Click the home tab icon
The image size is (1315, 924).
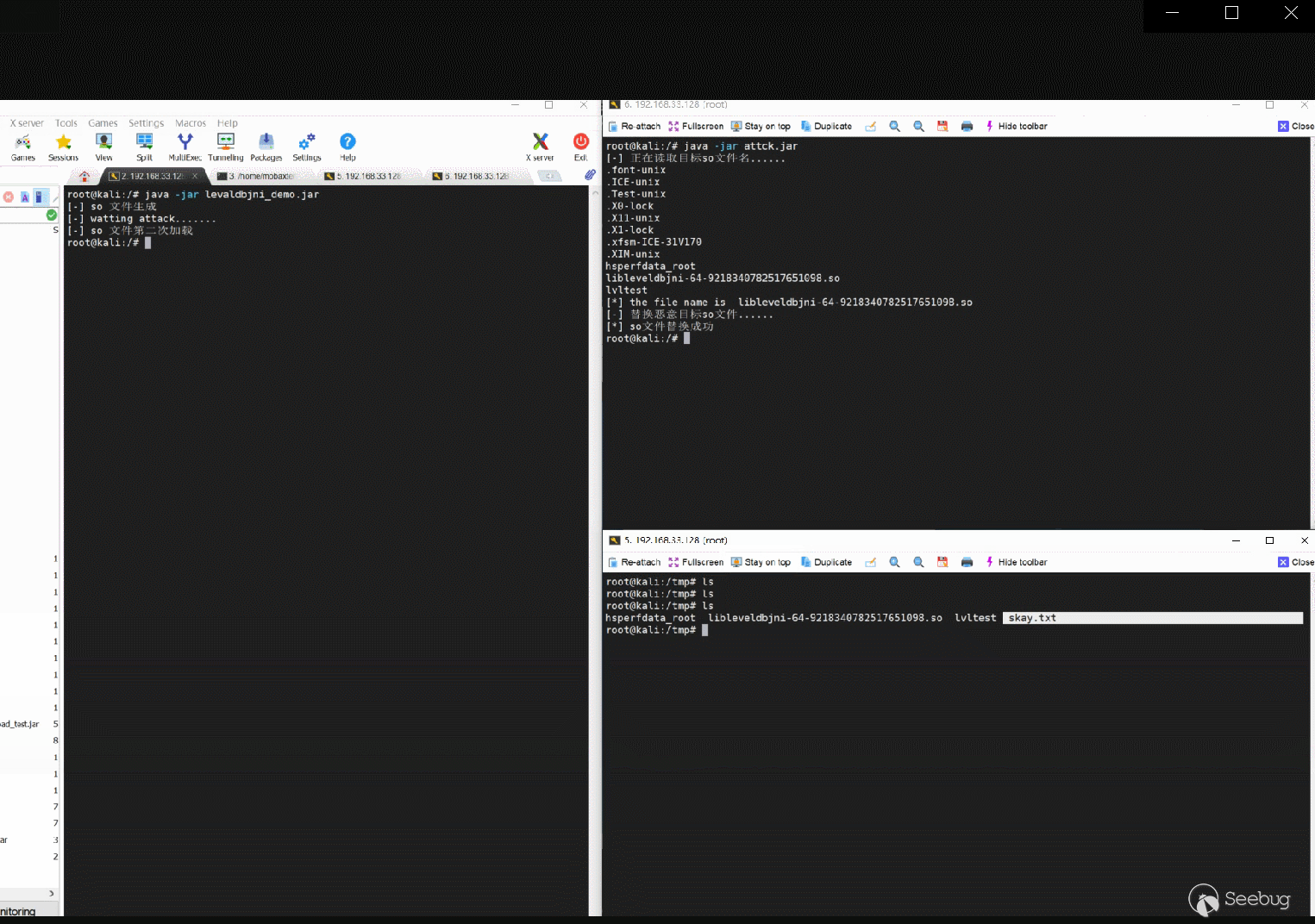(x=85, y=176)
